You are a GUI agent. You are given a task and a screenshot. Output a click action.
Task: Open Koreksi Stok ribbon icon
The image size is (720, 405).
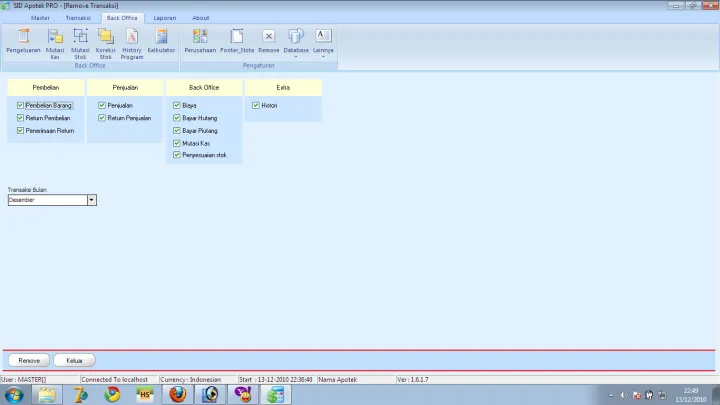click(106, 44)
